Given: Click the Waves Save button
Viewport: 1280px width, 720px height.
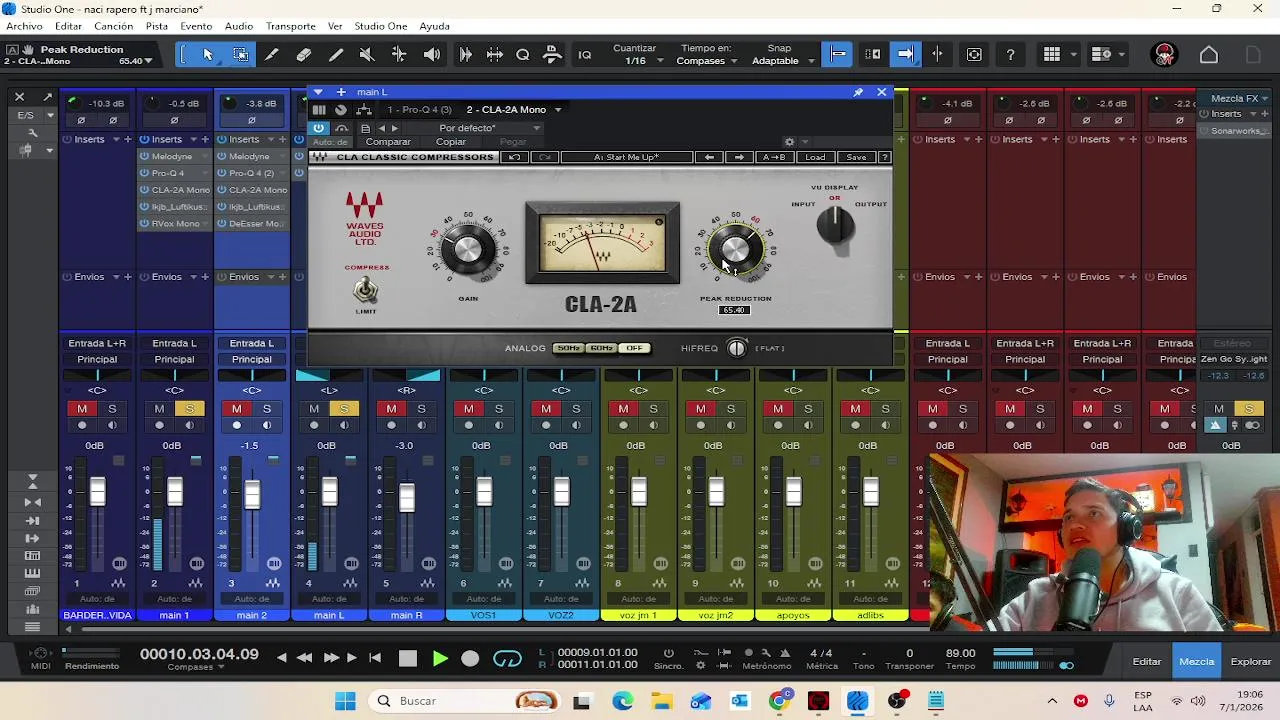Looking at the screenshot, I should click(857, 157).
